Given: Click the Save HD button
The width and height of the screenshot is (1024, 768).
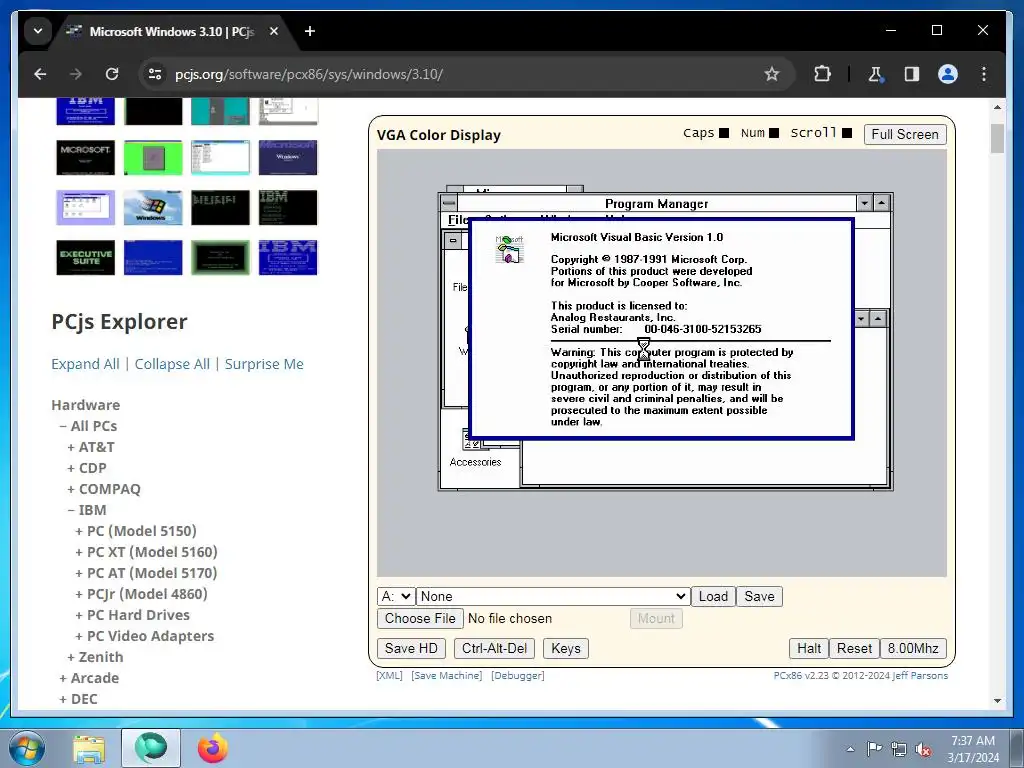Looking at the screenshot, I should tap(411, 648).
